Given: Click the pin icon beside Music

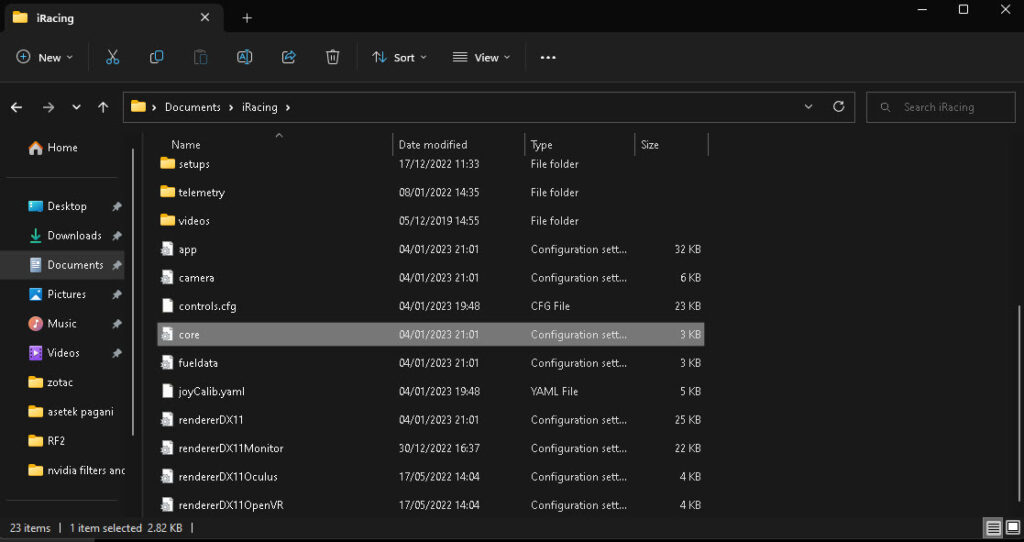Looking at the screenshot, I should pos(117,324).
